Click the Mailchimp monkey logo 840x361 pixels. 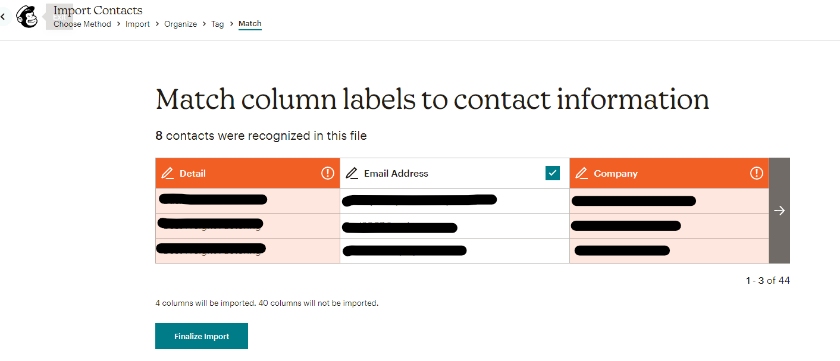coord(27,17)
